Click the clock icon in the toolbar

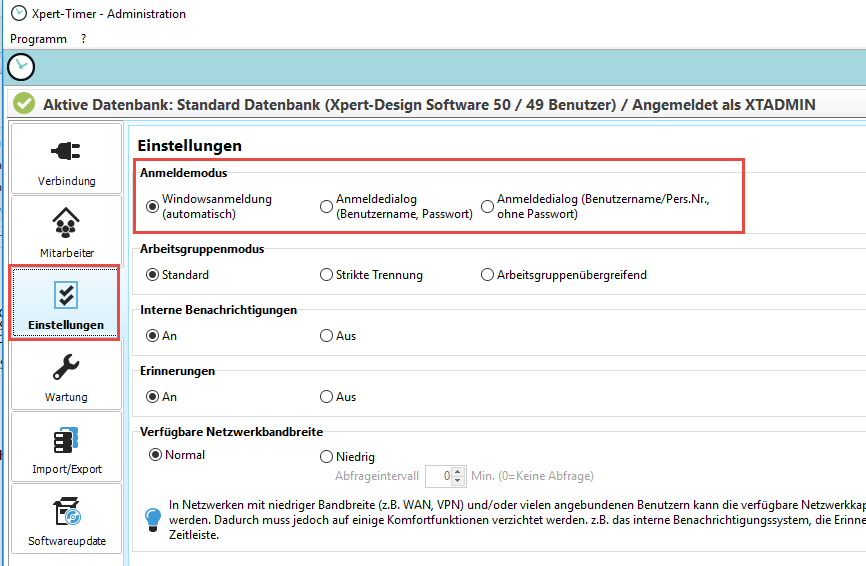tap(20, 67)
